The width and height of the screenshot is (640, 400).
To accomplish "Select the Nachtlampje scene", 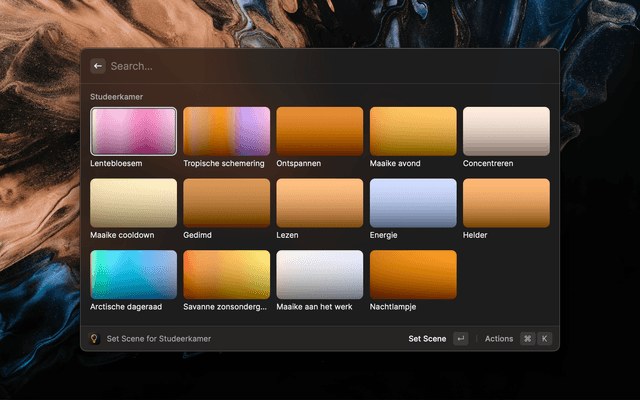I will point(413,275).
